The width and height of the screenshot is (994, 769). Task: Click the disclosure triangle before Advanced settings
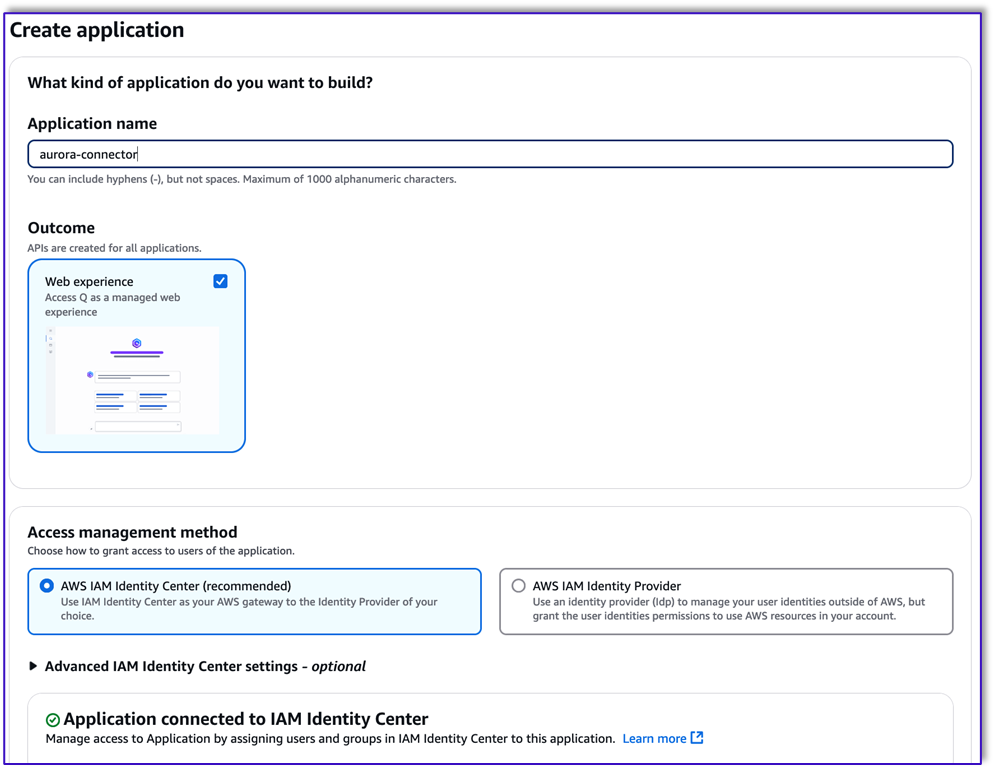point(32,666)
